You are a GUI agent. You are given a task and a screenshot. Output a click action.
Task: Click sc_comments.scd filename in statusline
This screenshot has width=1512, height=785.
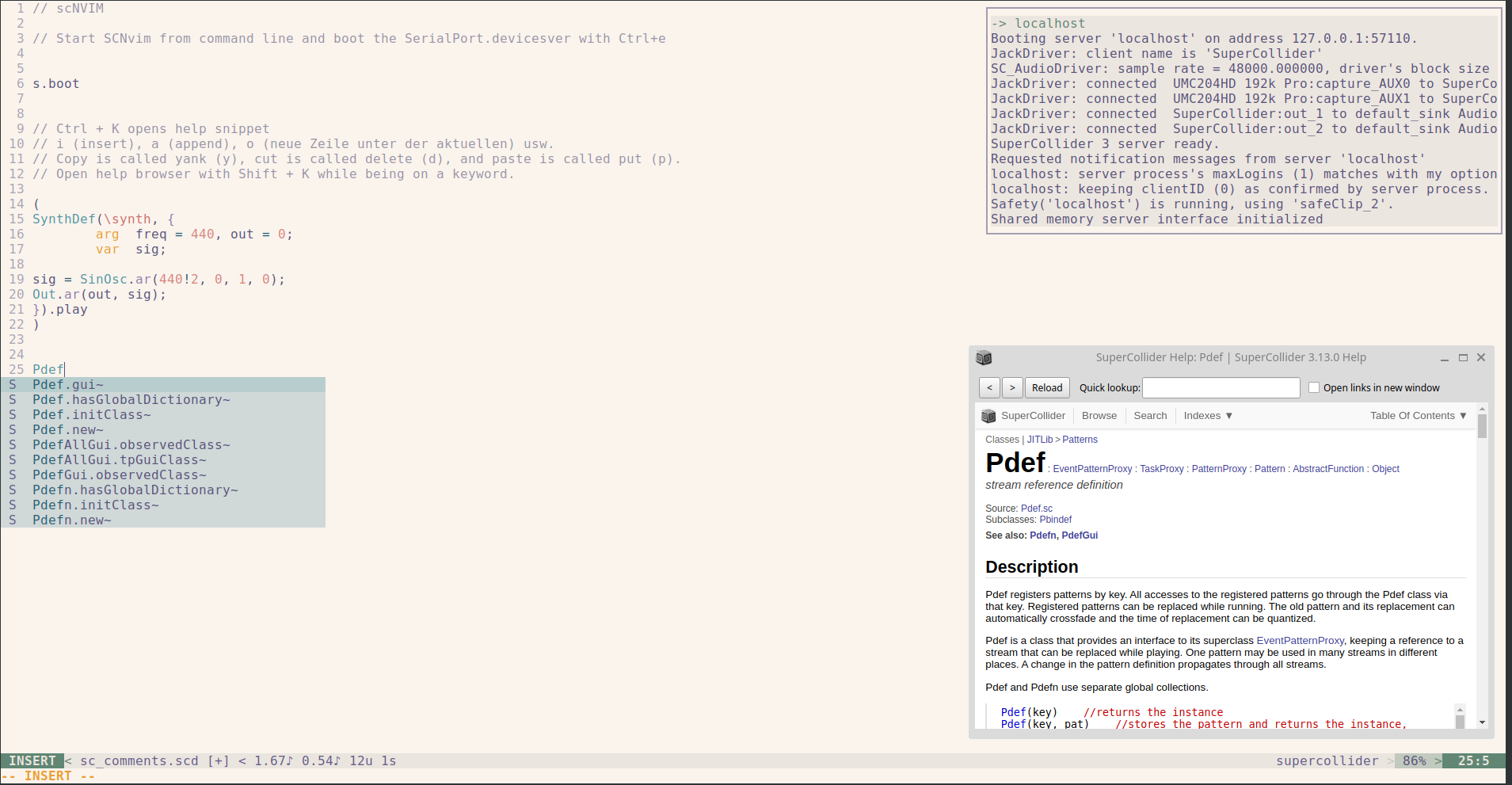coord(139,760)
